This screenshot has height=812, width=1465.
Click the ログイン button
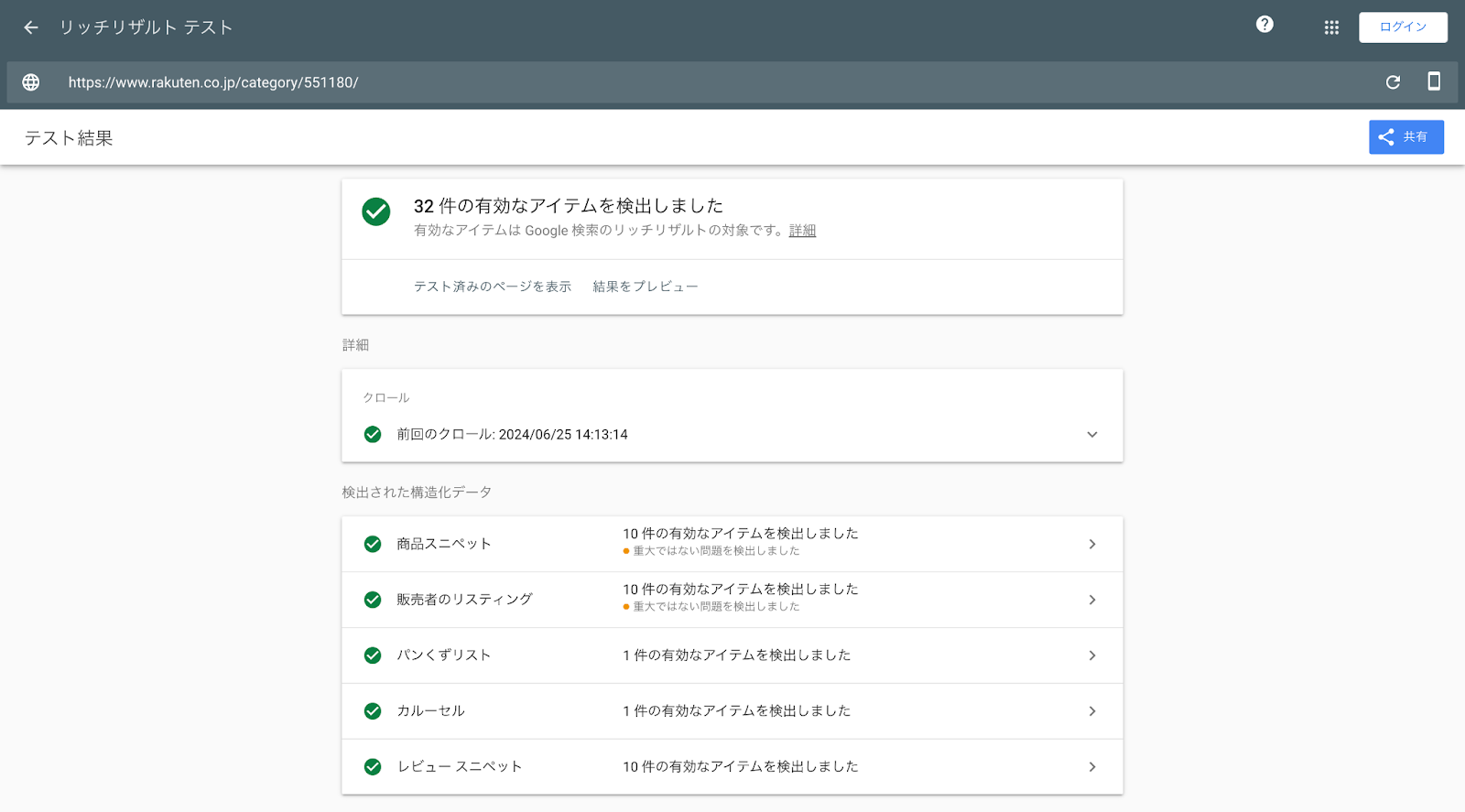[1403, 27]
